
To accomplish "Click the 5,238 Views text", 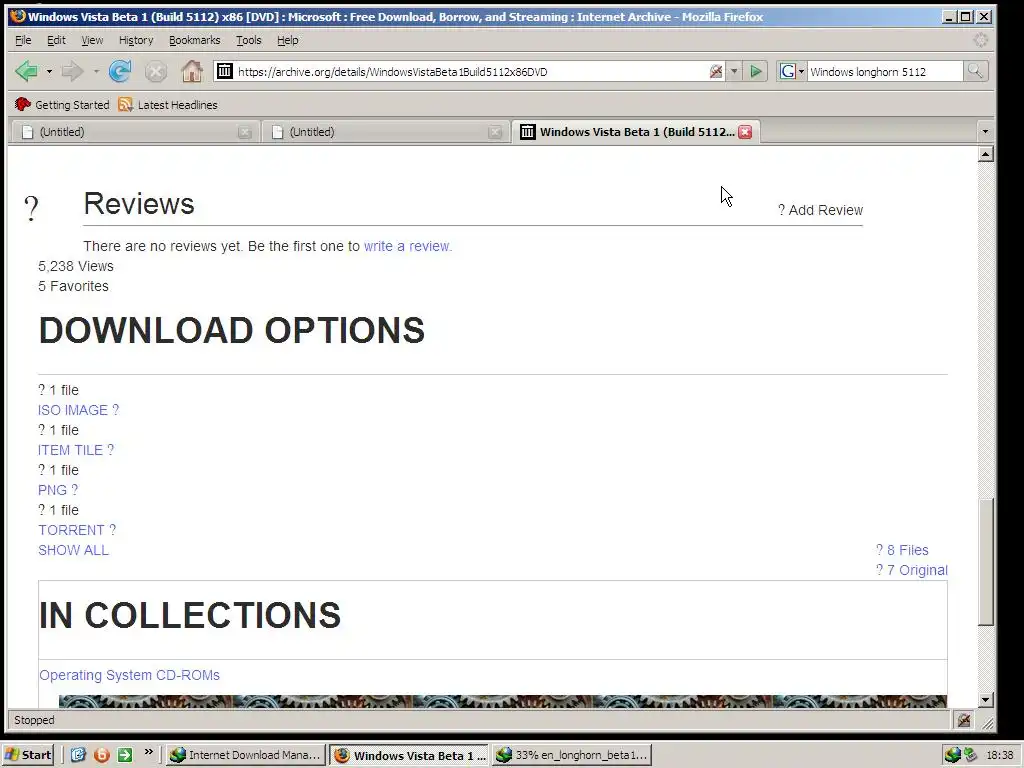I will 76,266.
